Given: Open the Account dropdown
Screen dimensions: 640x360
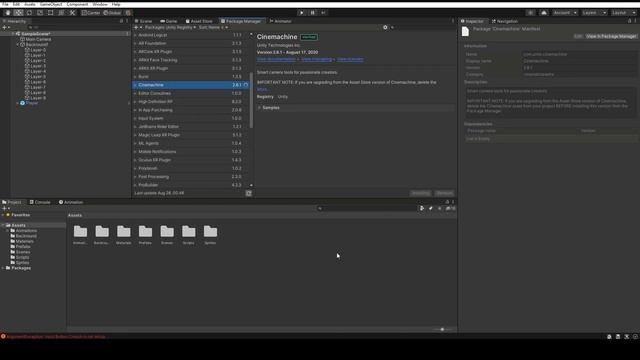Looking at the screenshot, I should tap(565, 13).
